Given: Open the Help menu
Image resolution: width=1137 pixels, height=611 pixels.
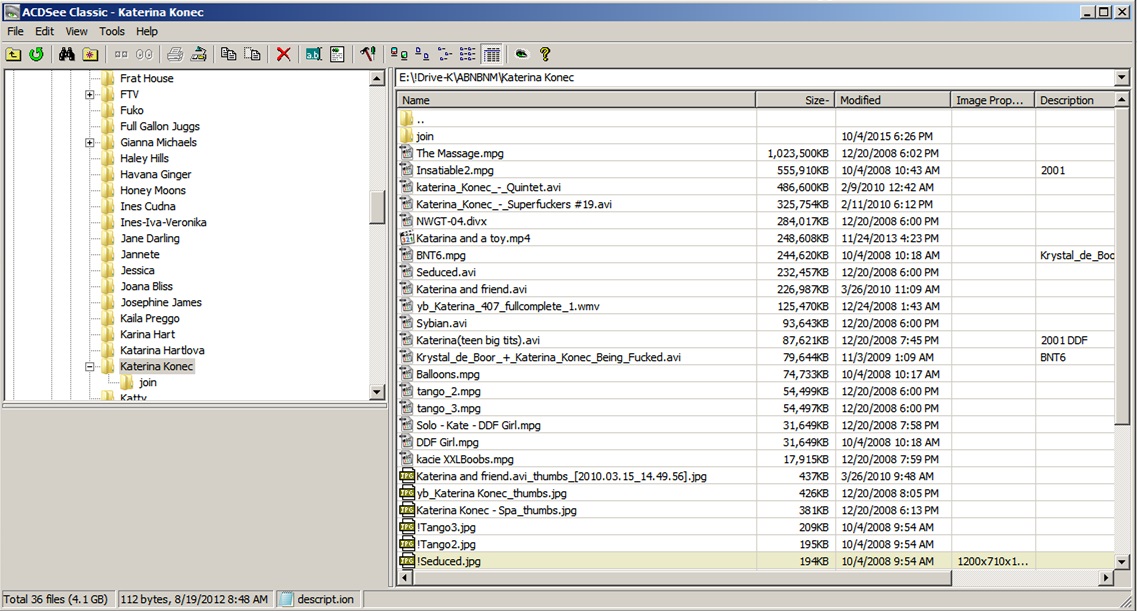Looking at the screenshot, I should tap(146, 31).
